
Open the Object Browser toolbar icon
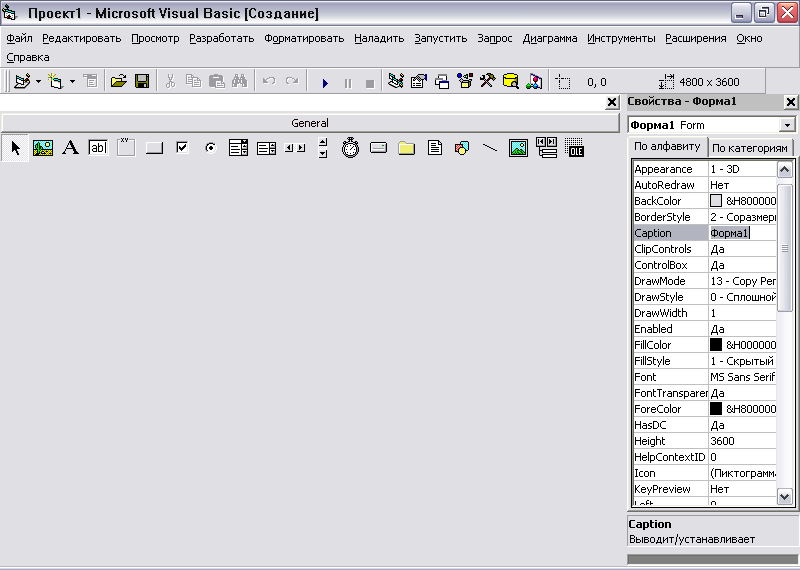tap(465, 81)
